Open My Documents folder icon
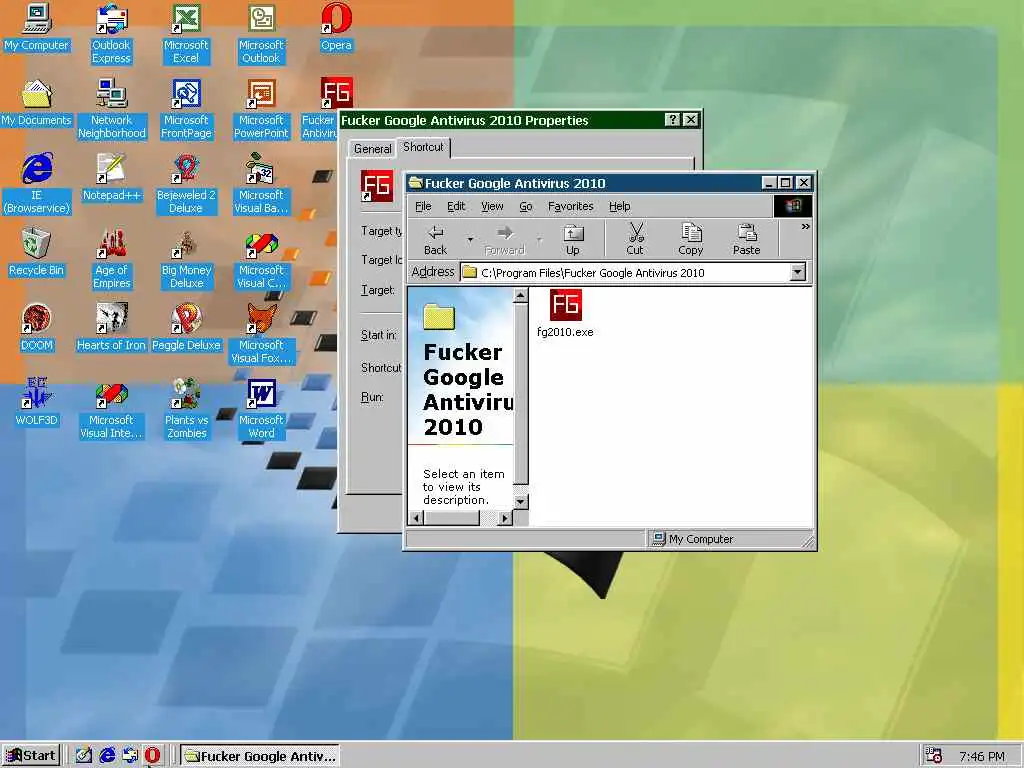The width and height of the screenshot is (1024, 768). (37, 103)
